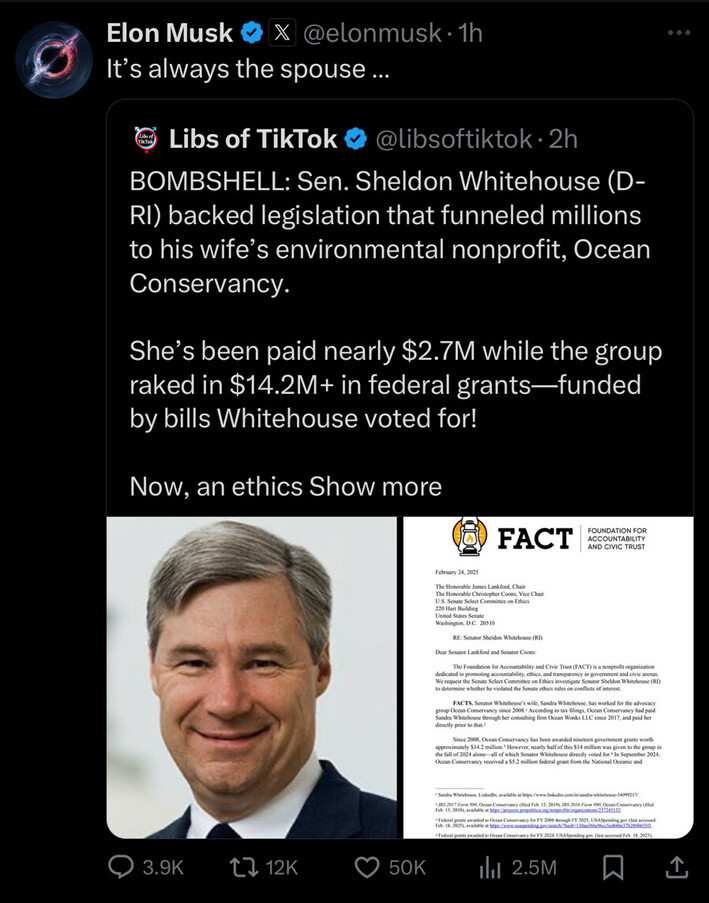Open the Sheldon Whitehouse portrait photo

click(x=252, y=677)
